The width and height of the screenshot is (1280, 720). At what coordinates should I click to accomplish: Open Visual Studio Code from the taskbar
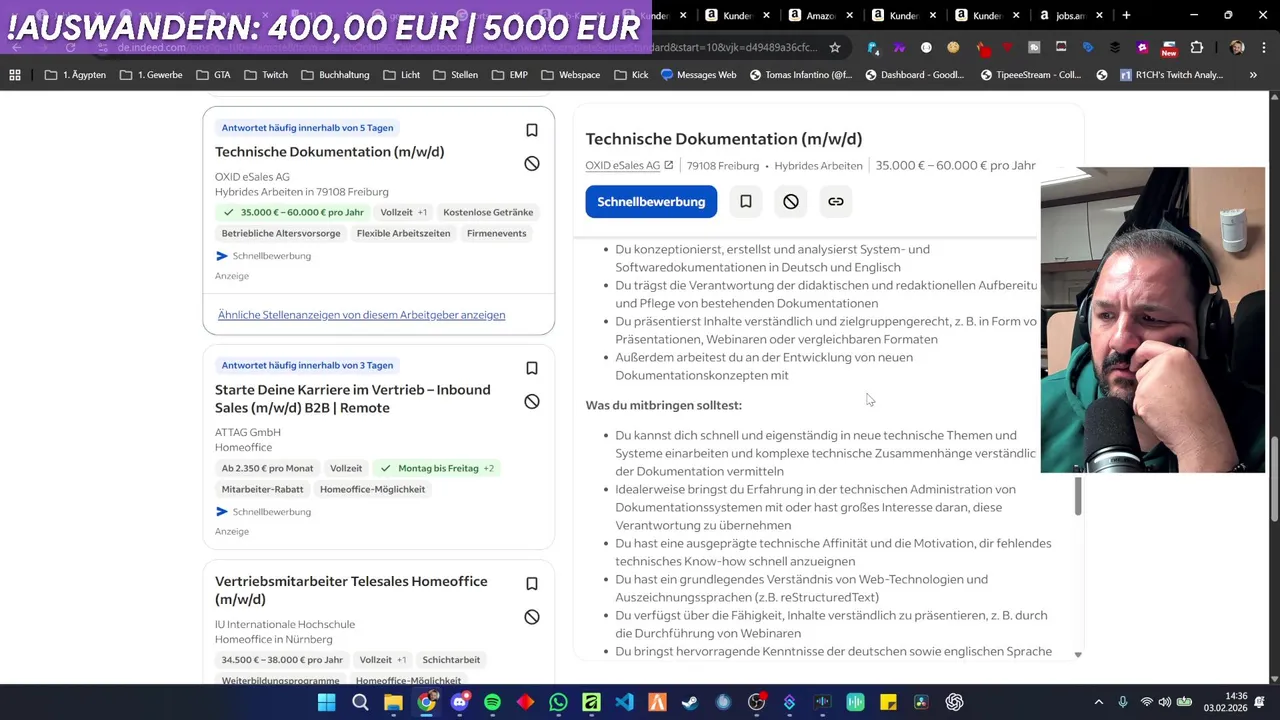pyautogui.click(x=624, y=703)
